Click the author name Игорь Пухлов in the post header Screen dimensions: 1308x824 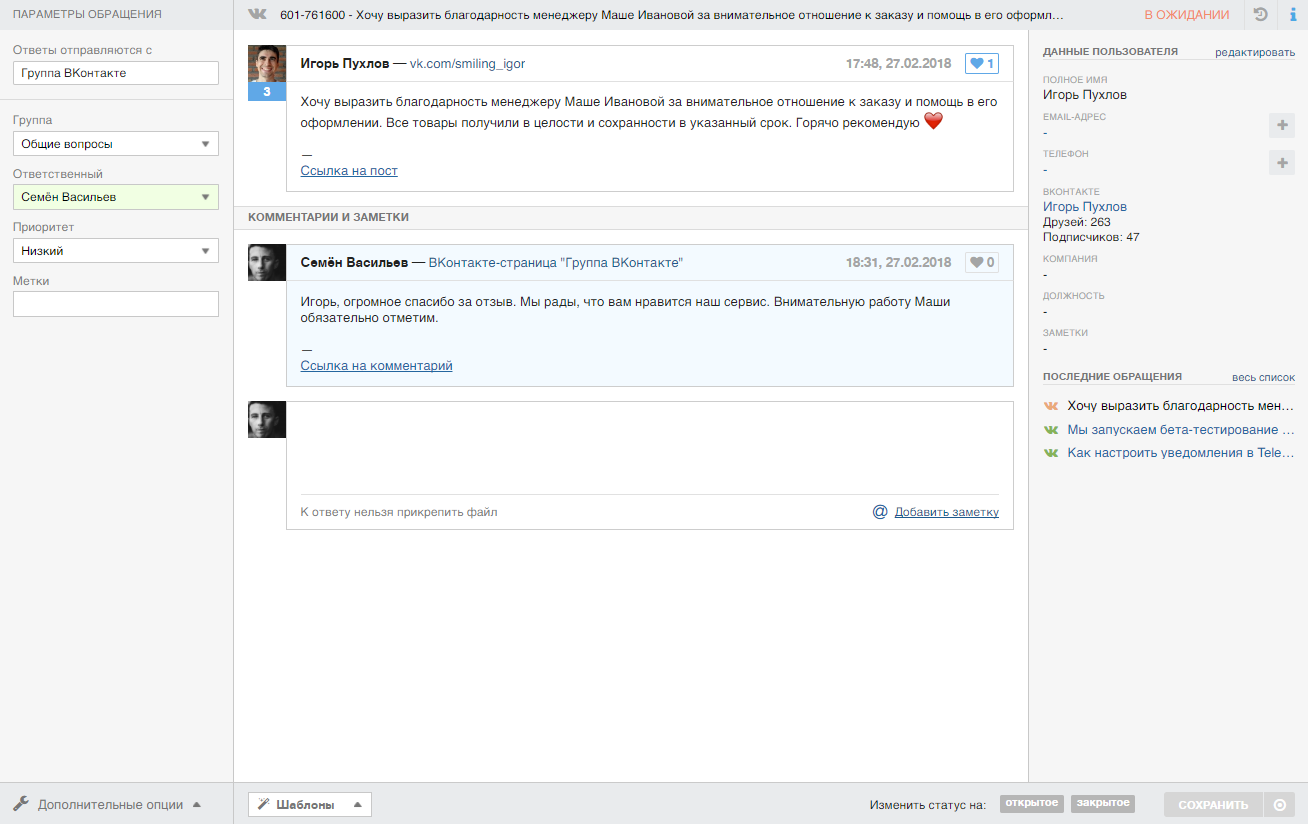point(345,64)
